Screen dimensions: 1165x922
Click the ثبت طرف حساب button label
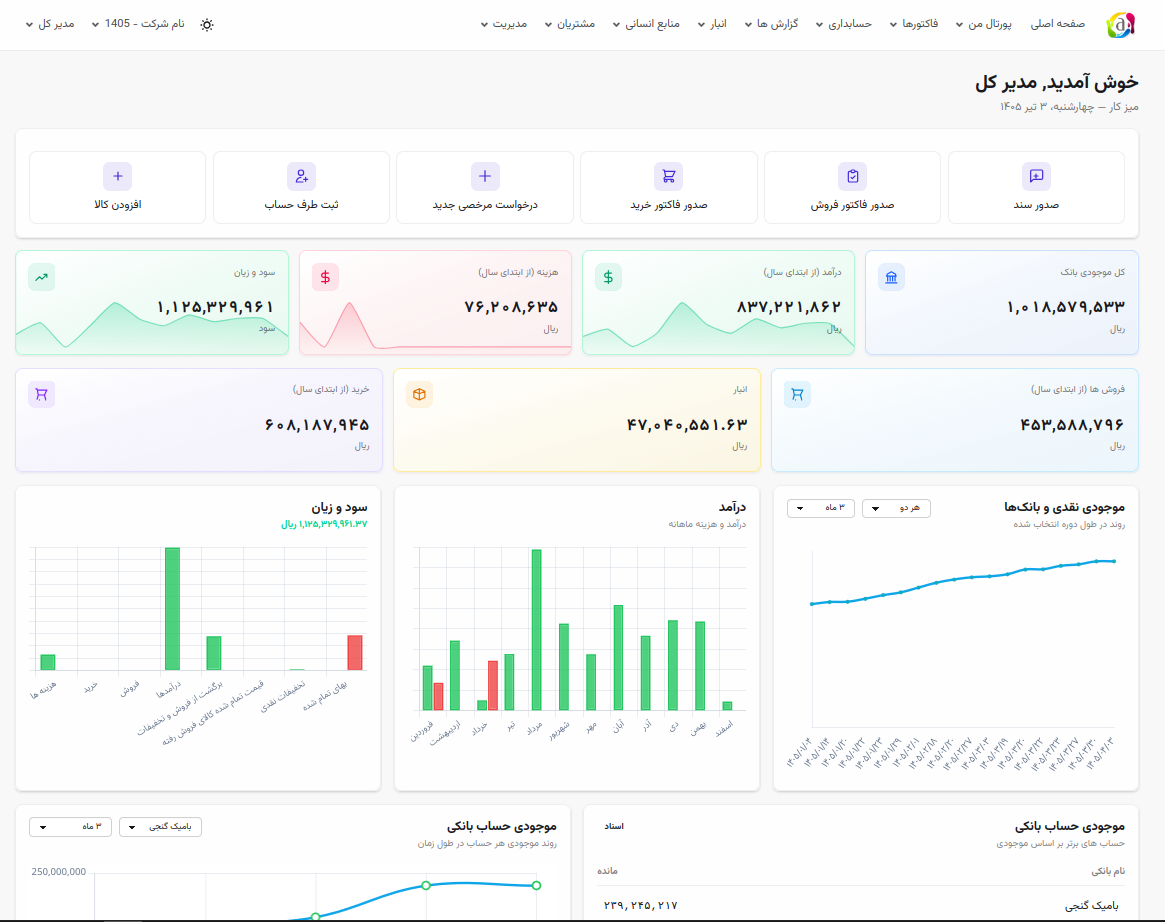301,205
